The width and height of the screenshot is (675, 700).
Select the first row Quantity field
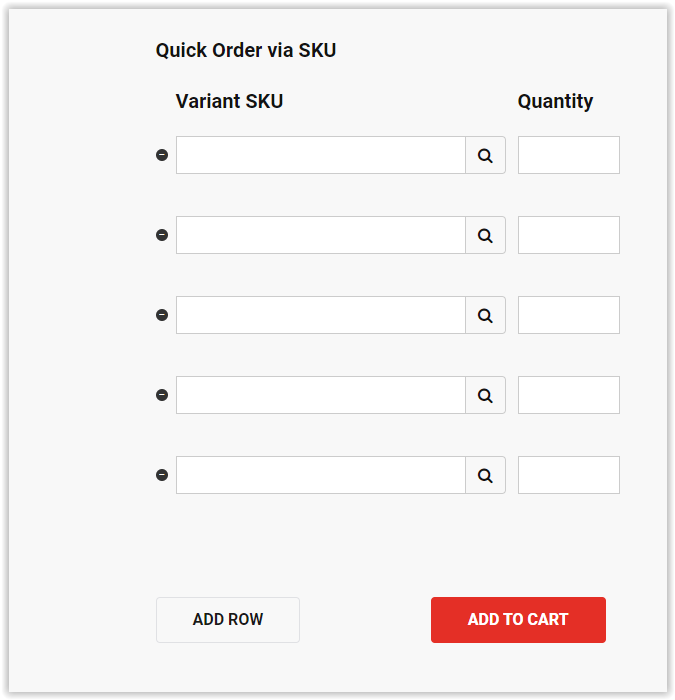tap(569, 155)
